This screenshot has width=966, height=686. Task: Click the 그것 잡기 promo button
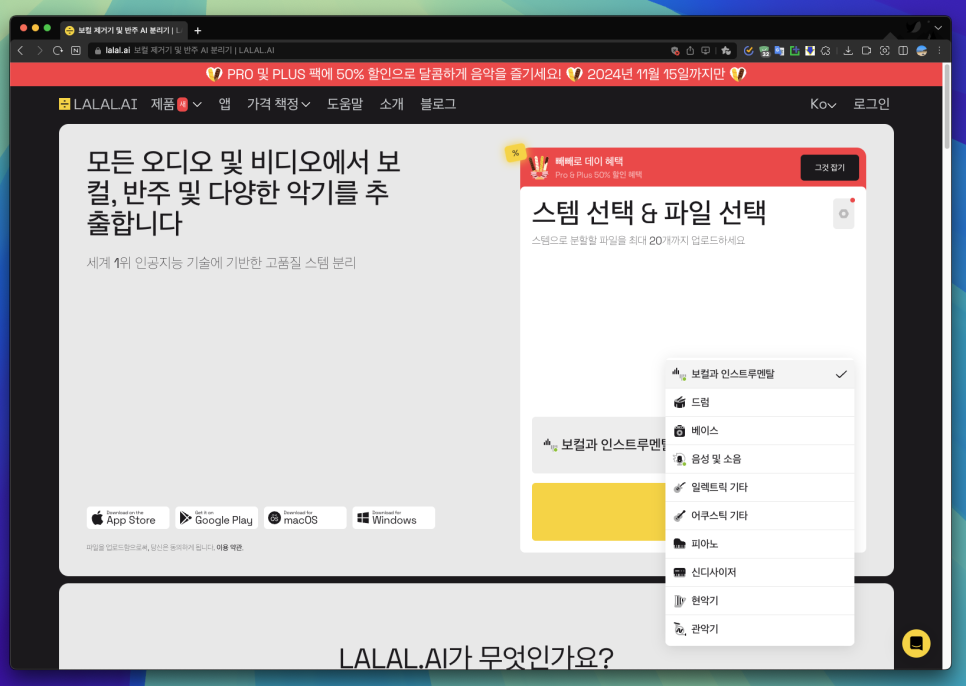[x=829, y=167]
